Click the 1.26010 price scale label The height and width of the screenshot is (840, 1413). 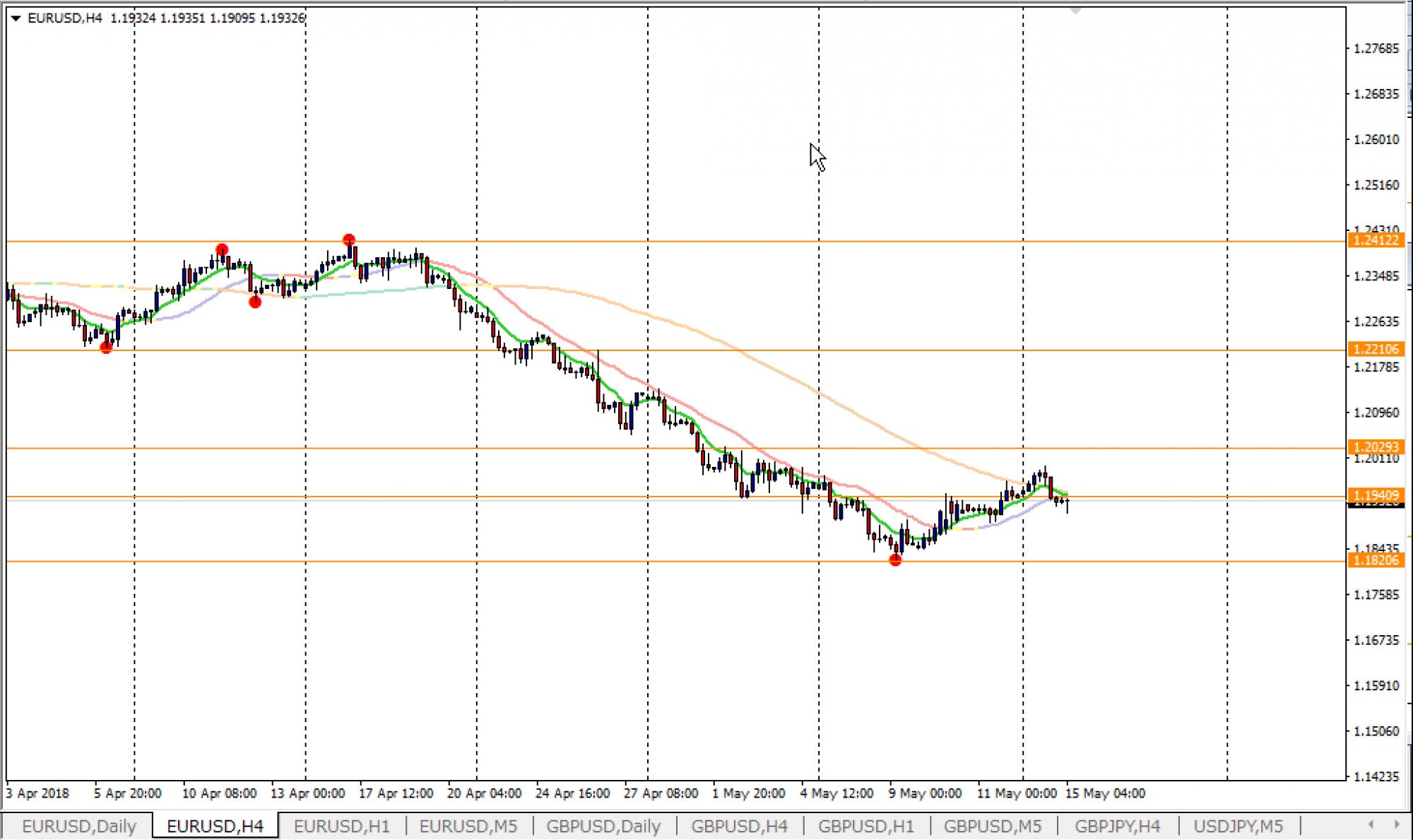click(1376, 140)
